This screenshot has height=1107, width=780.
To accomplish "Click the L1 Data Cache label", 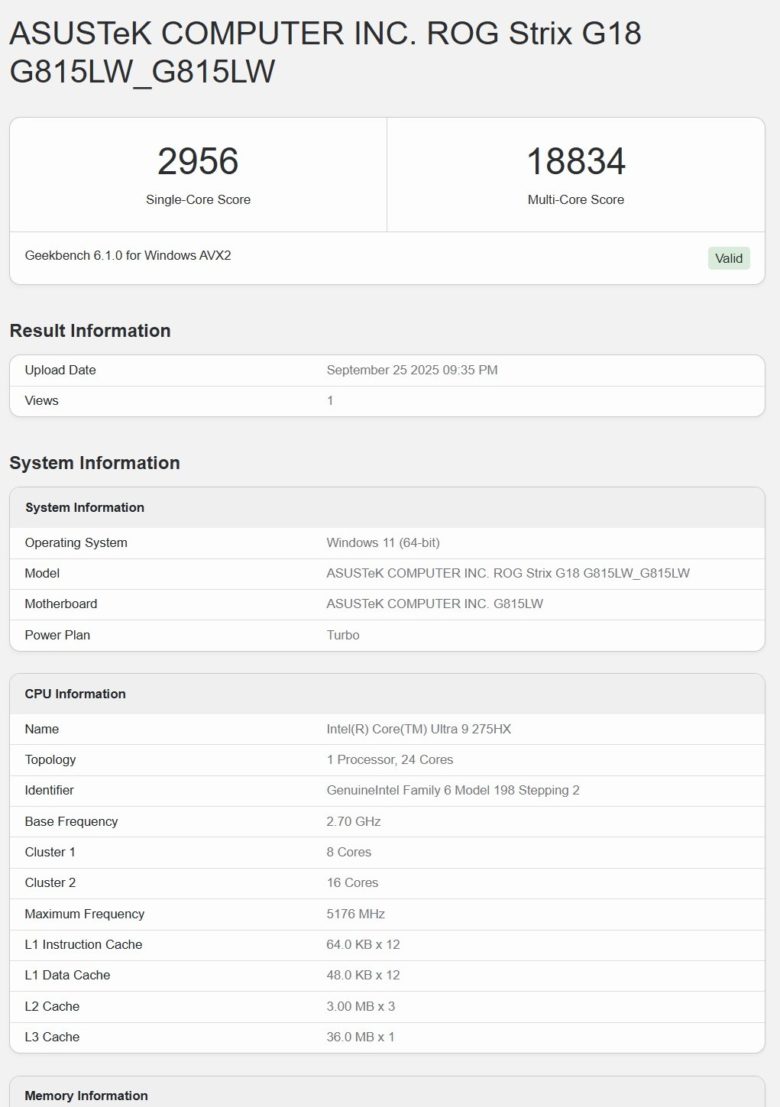I will tap(68, 975).
